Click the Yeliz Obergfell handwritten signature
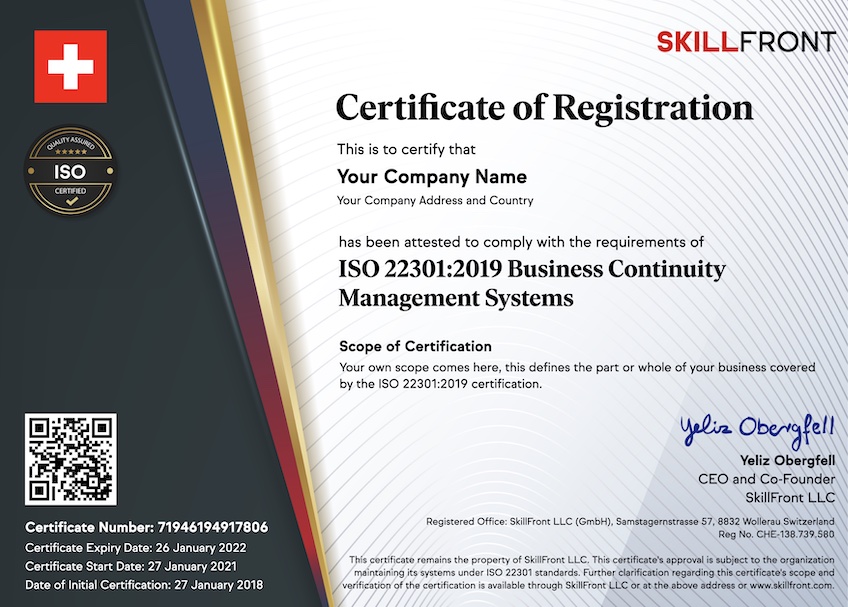Screen dimensions: 848x607 [x=757, y=430]
